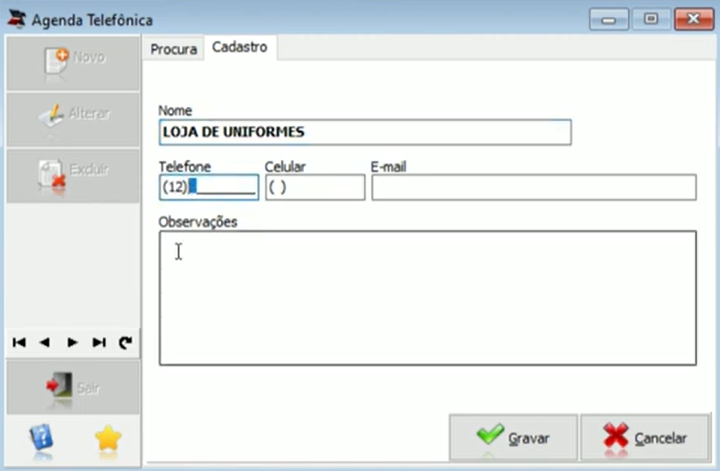
Task: Click the yellow star favorites icon
Action: click(x=108, y=439)
